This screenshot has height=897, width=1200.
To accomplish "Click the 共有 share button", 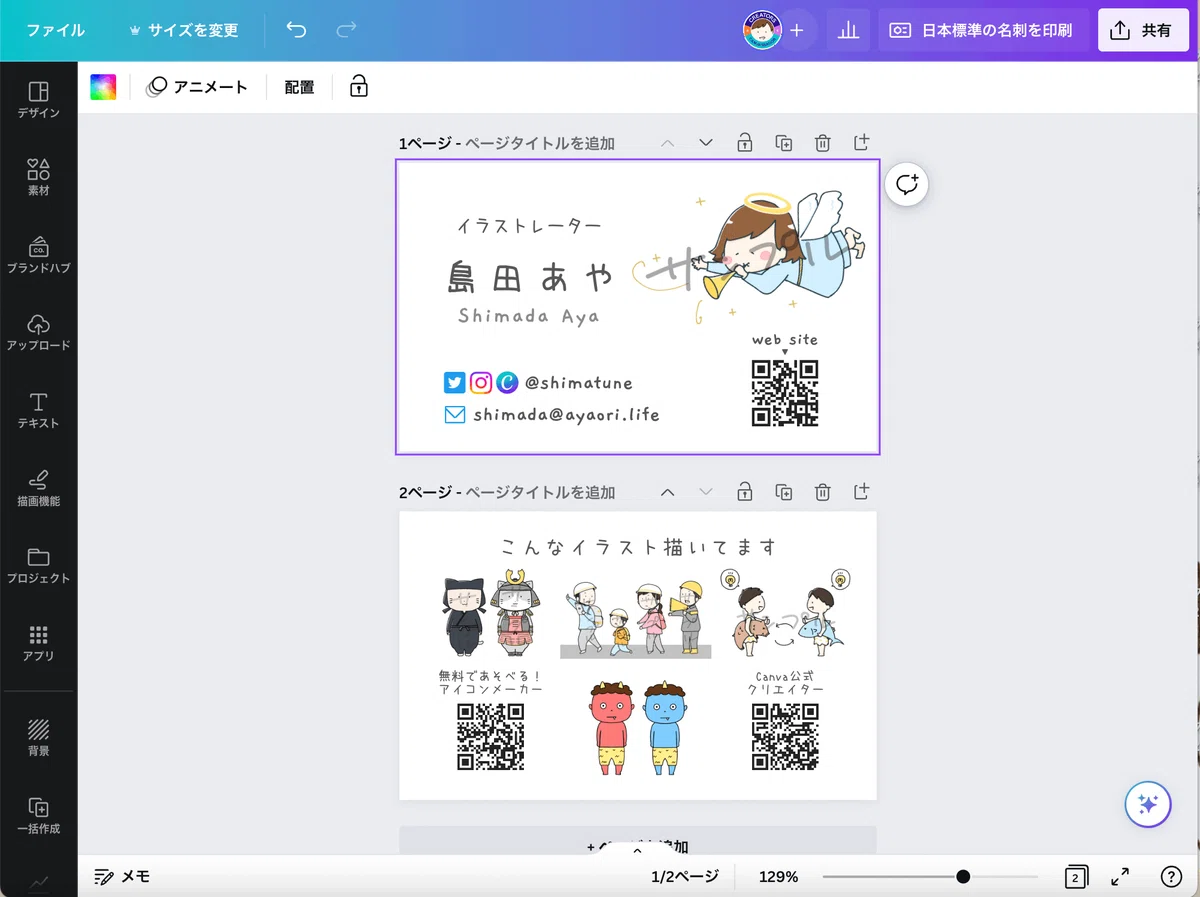I will click(x=1143, y=30).
